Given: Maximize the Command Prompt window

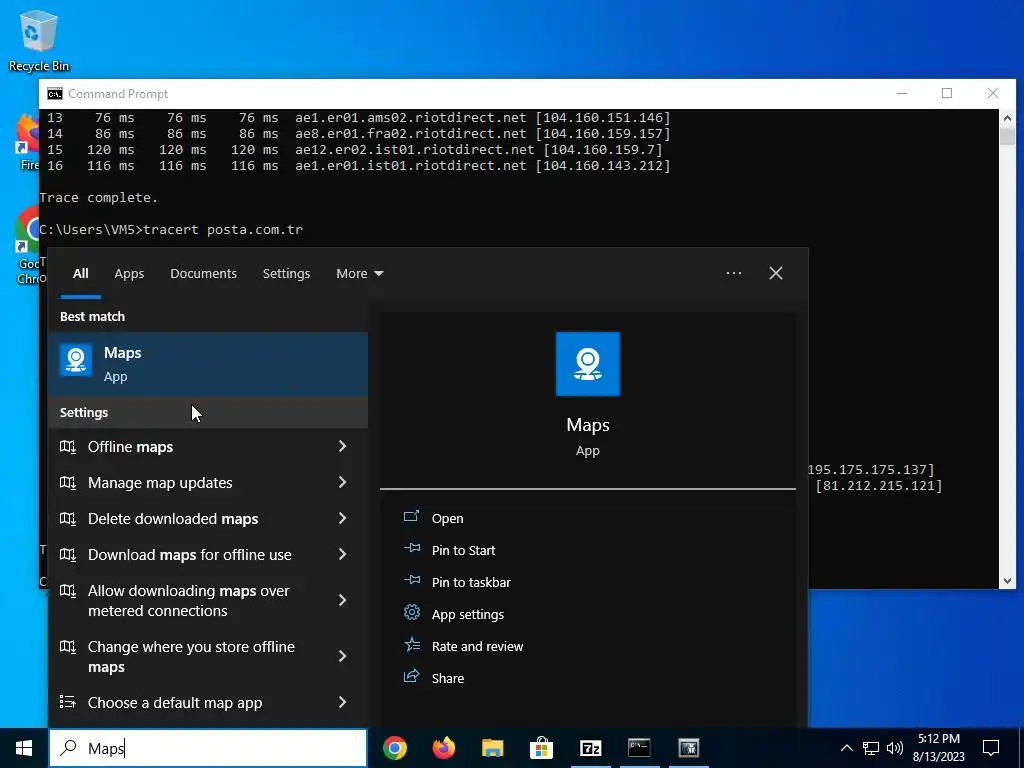Looking at the screenshot, I should coord(947,93).
